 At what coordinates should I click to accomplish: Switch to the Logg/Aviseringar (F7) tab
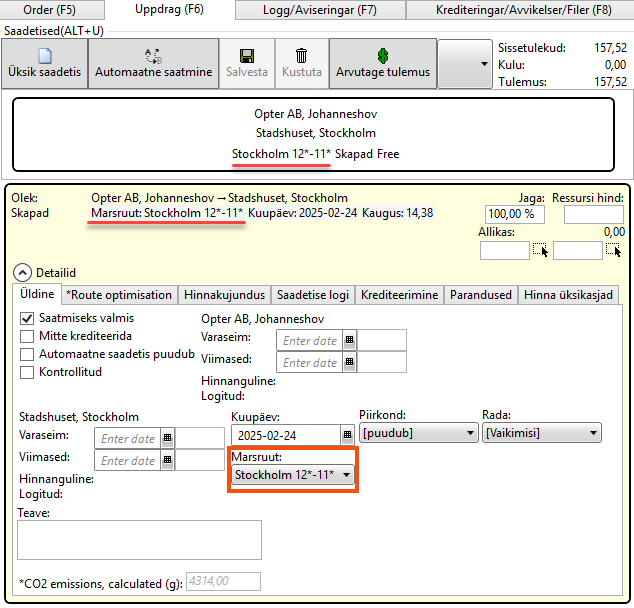[320, 10]
